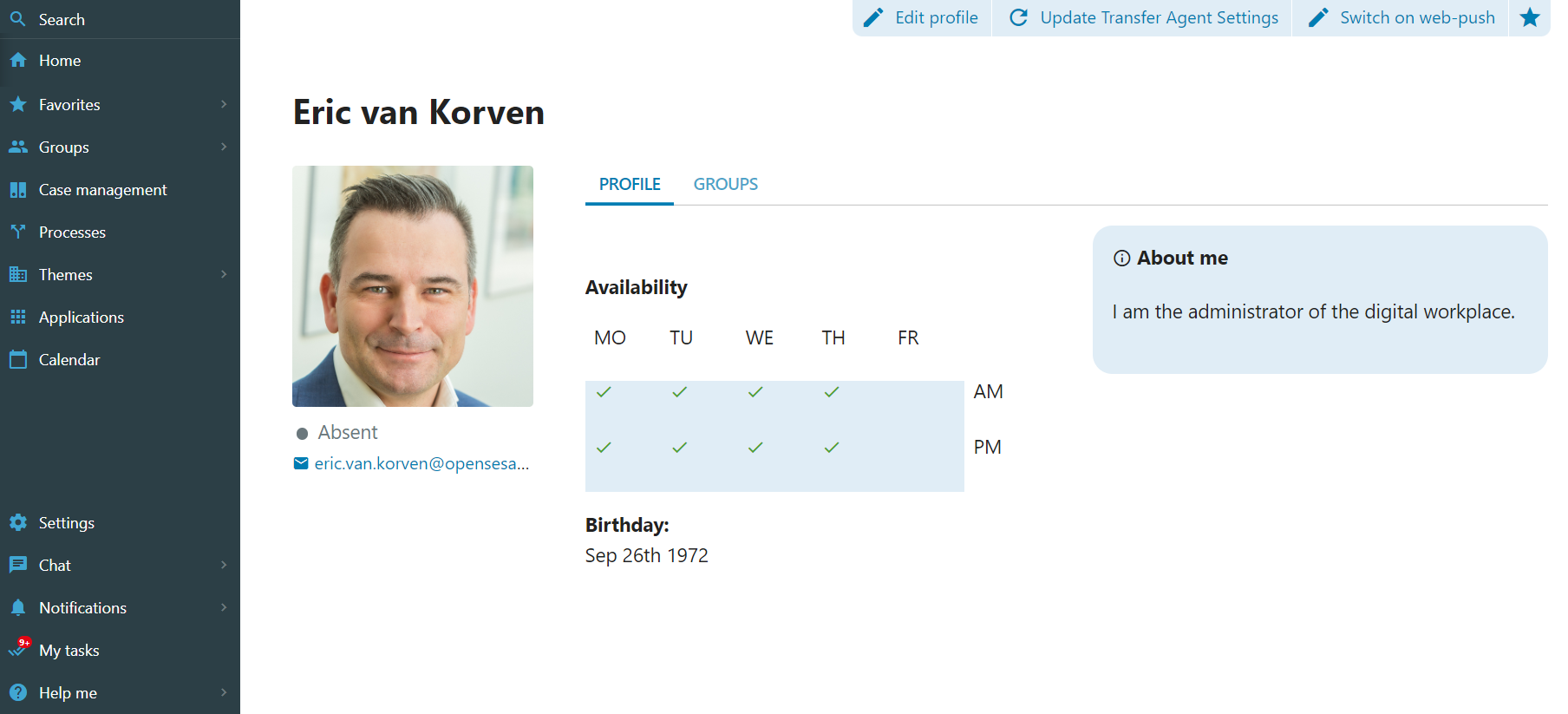Screen dimensions: 1568x714
Task: Click the Search magnifier icon
Action: click(18, 19)
